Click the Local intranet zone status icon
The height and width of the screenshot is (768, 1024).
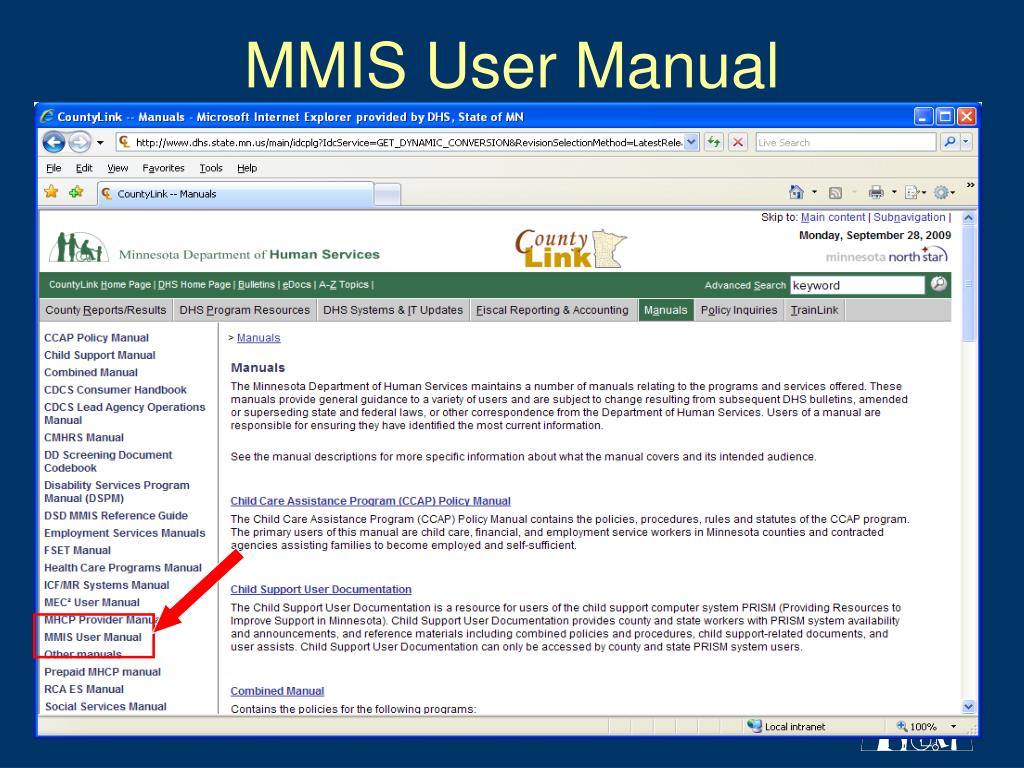[754, 726]
